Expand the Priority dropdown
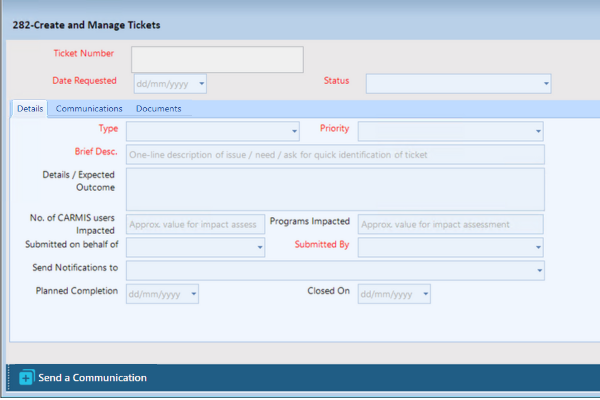Screen dimensions: 600x400 (538, 131)
